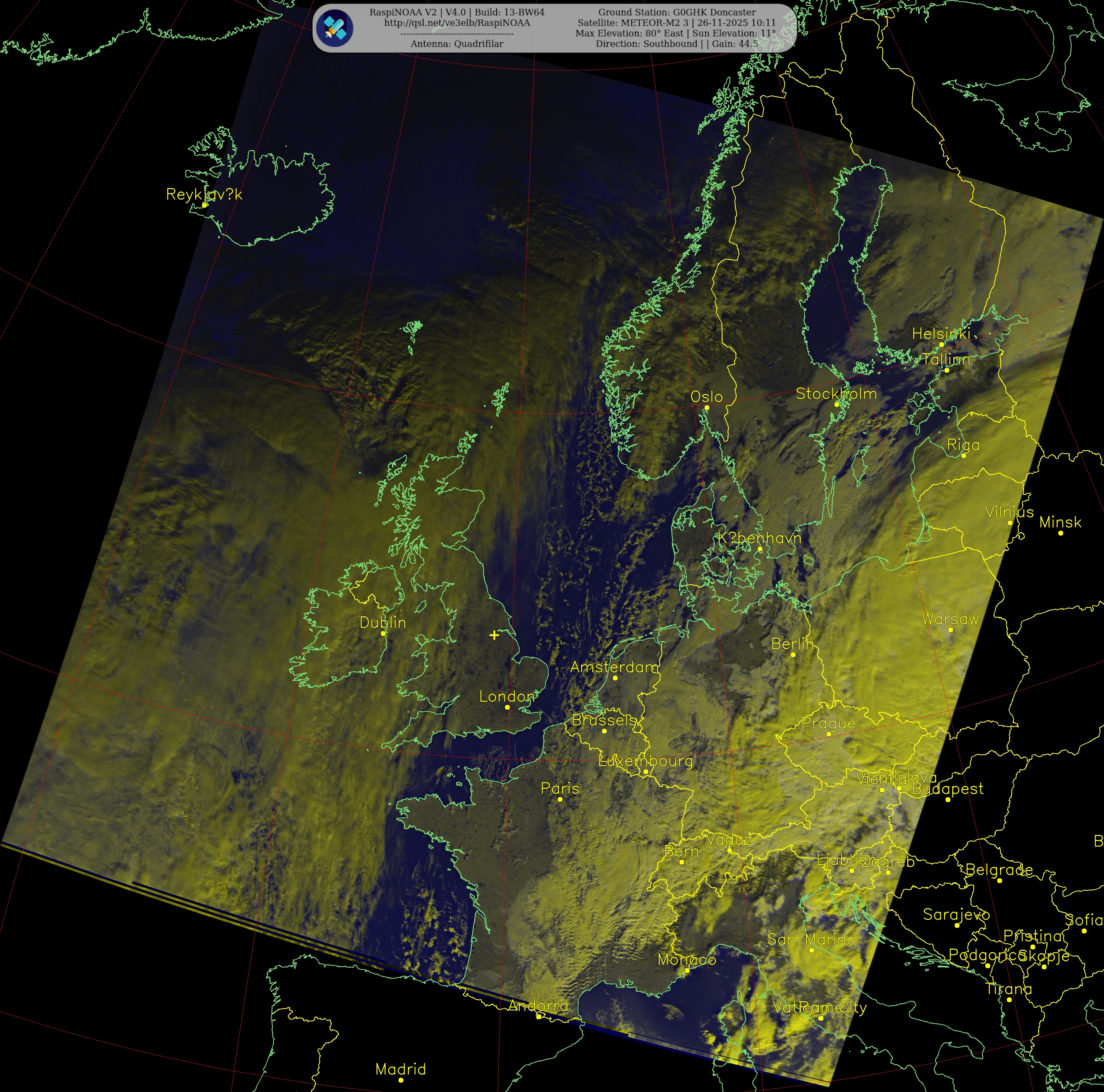This screenshot has width=1104, height=1092.
Task: Click the Budapest city label
Action: point(948,789)
